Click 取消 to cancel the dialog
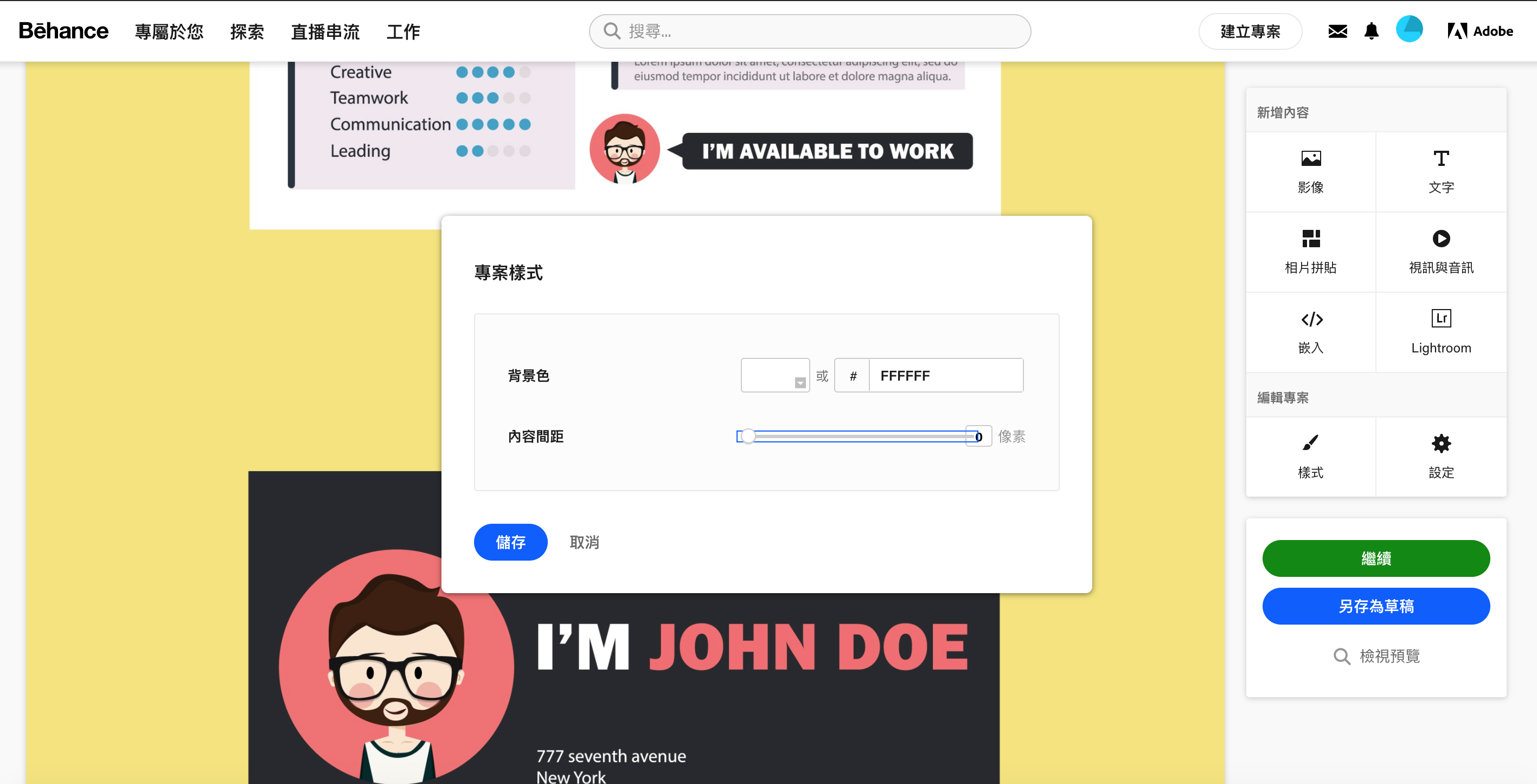 click(x=584, y=542)
